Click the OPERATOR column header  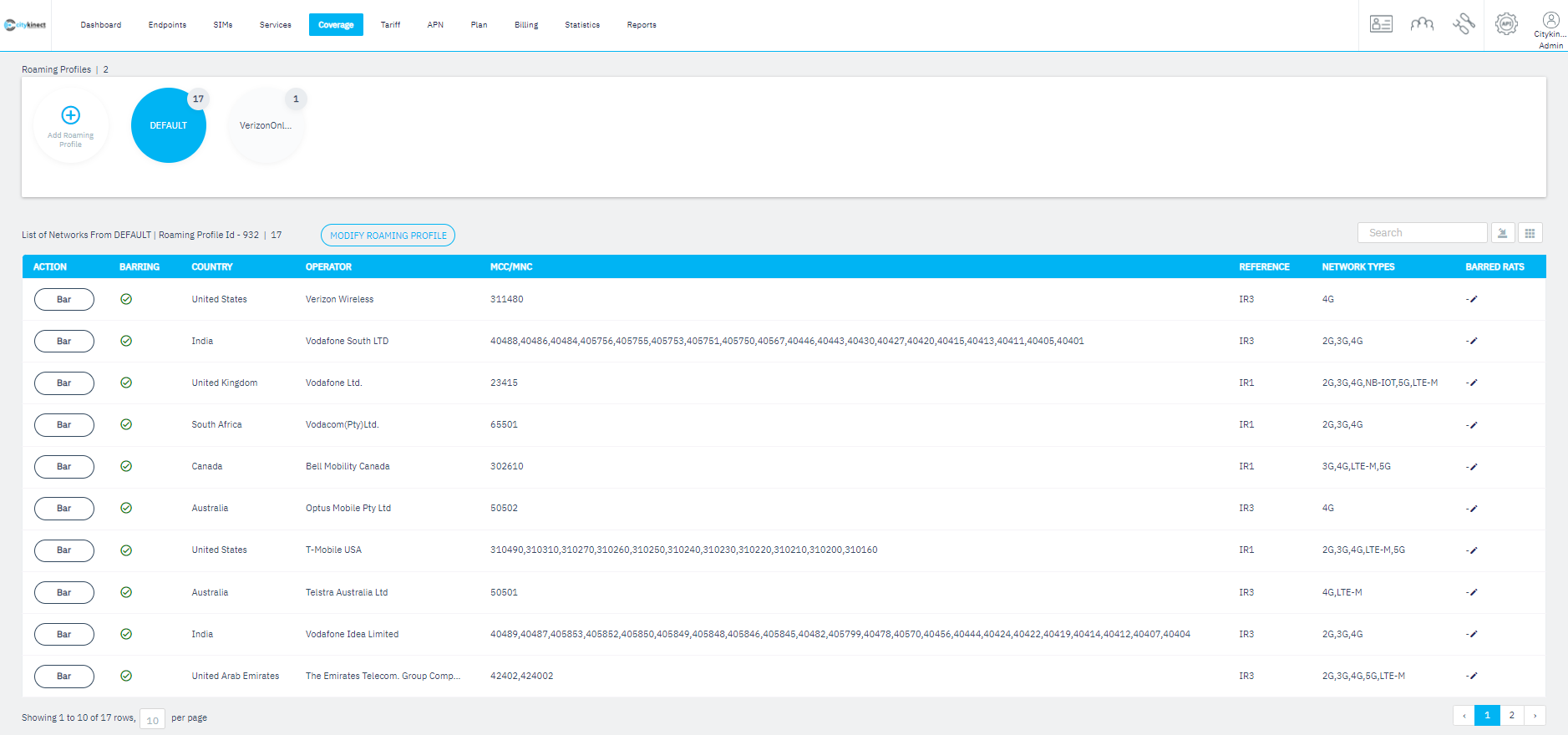pyautogui.click(x=328, y=267)
